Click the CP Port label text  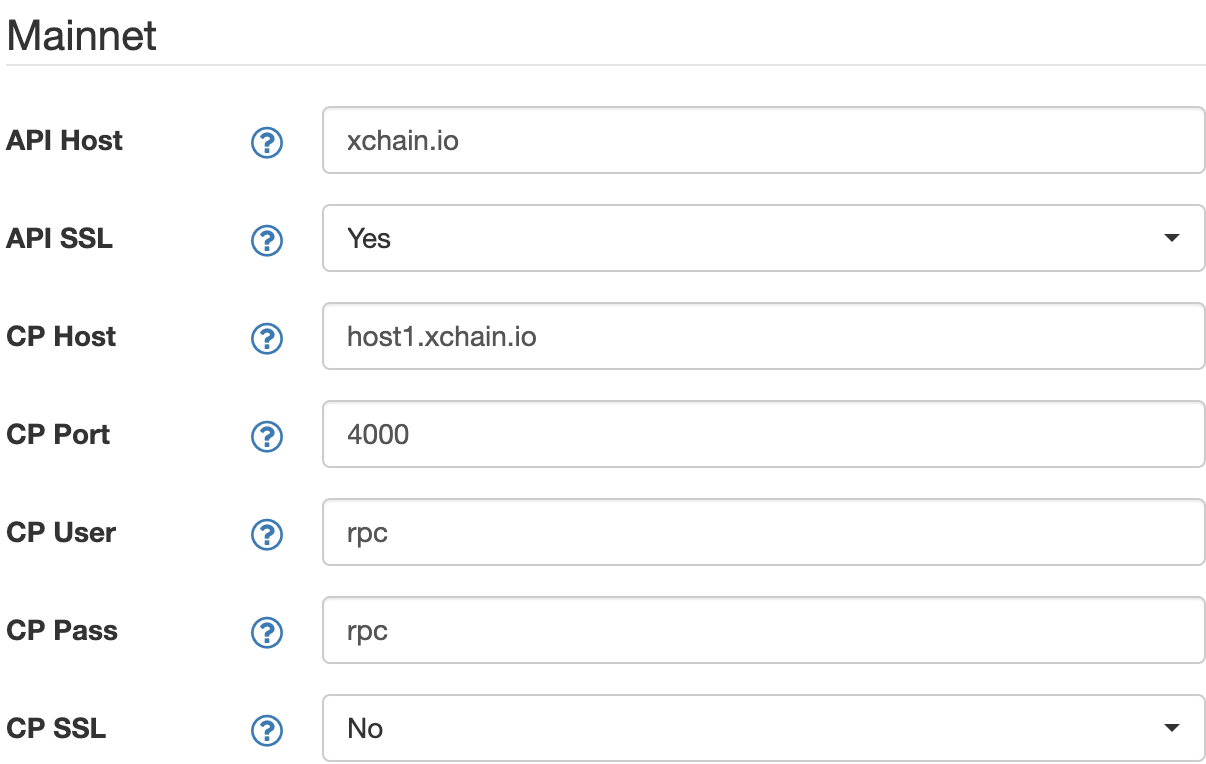coord(58,435)
